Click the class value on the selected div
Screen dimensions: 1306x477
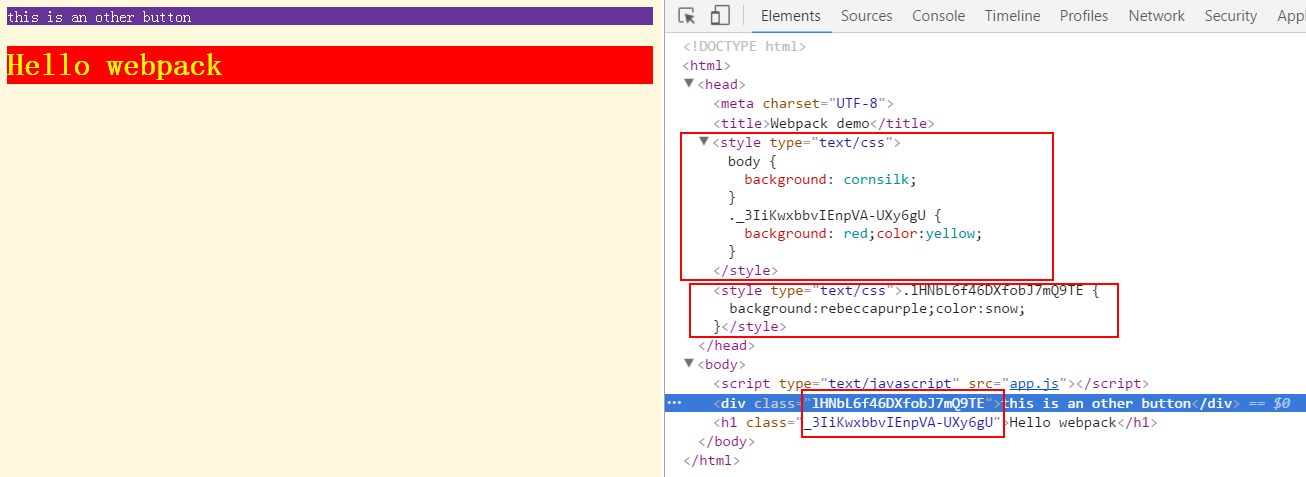click(899, 403)
